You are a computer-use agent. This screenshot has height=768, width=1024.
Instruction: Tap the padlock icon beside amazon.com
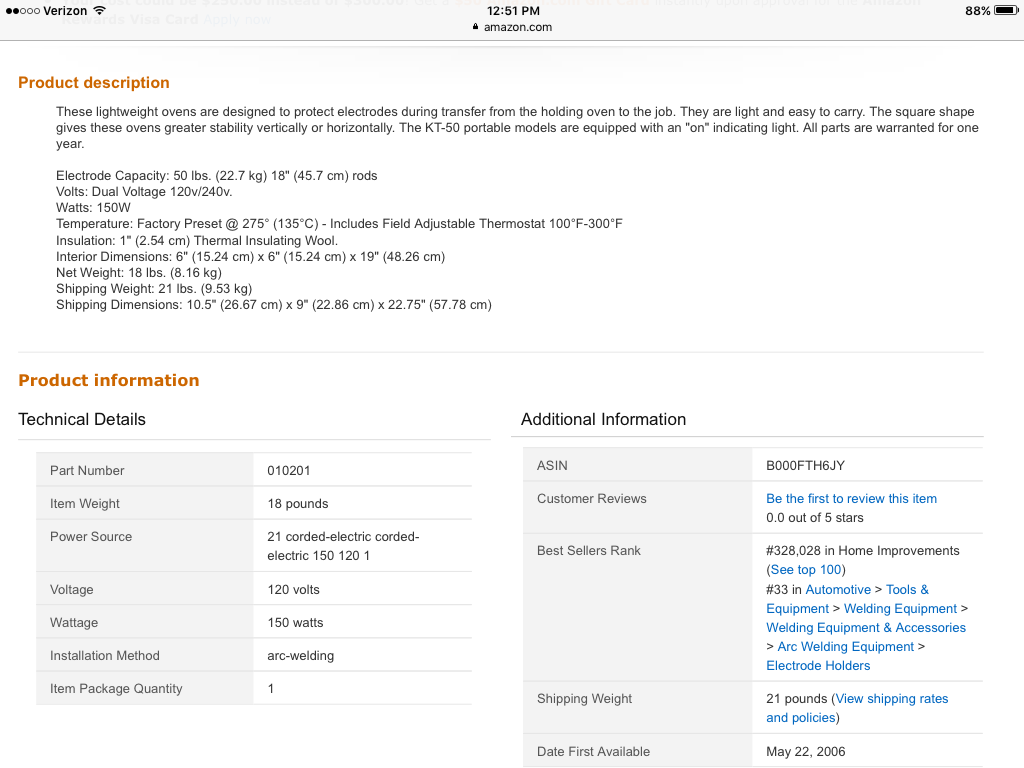[476, 27]
